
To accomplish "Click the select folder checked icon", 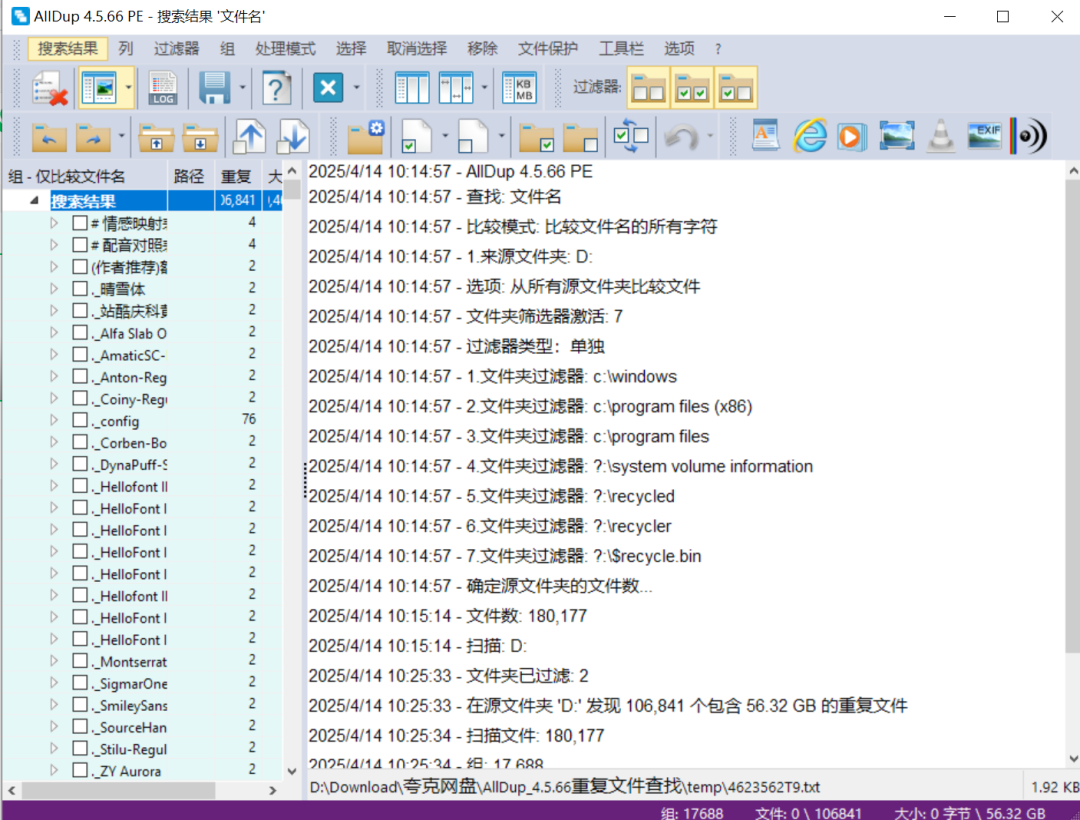I will point(537,136).
